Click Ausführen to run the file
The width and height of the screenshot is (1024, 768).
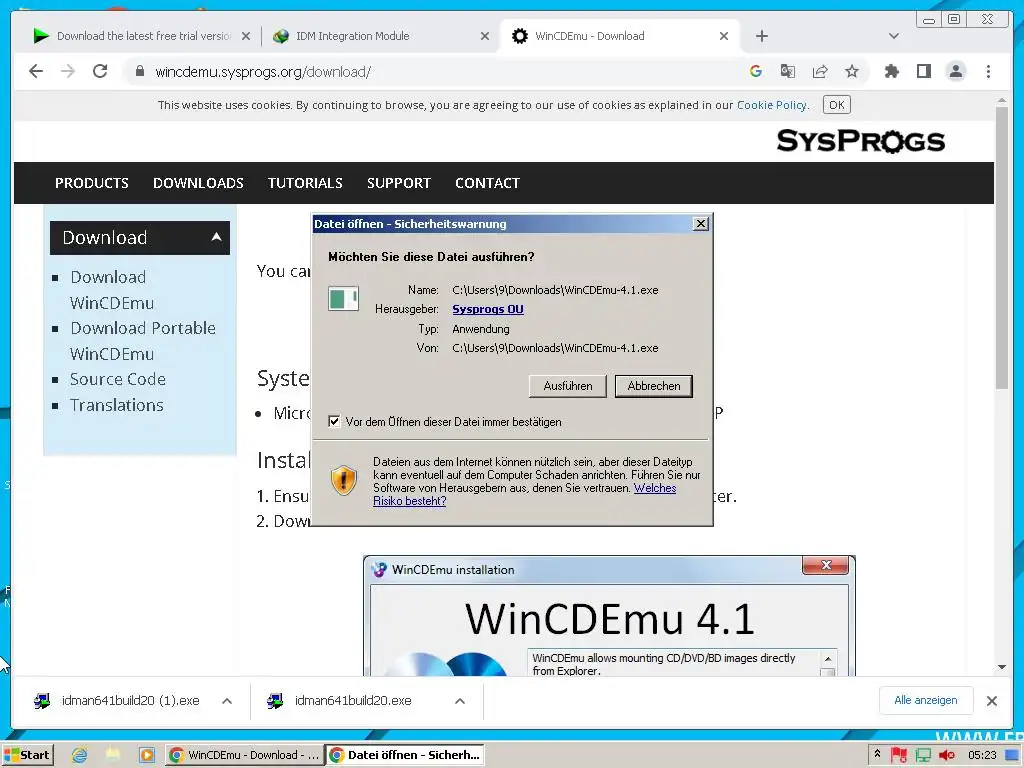pos(568,386)
